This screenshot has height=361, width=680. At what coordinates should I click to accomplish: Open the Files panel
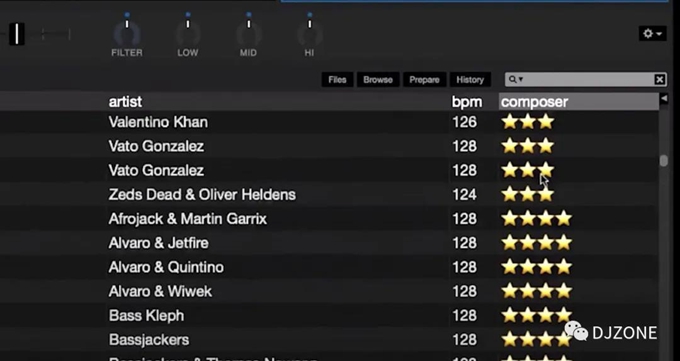coord(337,80)
